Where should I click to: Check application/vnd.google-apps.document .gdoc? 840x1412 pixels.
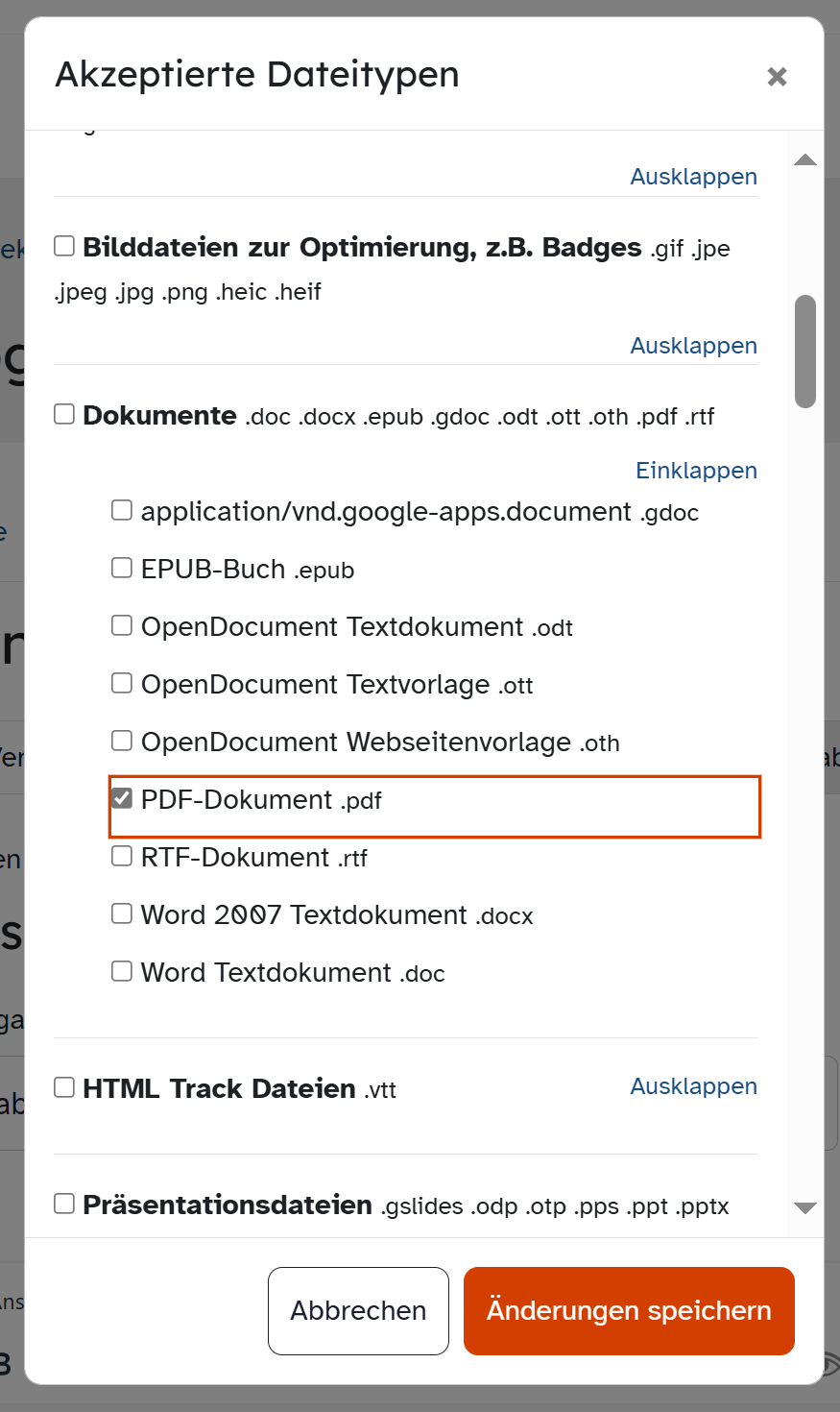point(122,510)
